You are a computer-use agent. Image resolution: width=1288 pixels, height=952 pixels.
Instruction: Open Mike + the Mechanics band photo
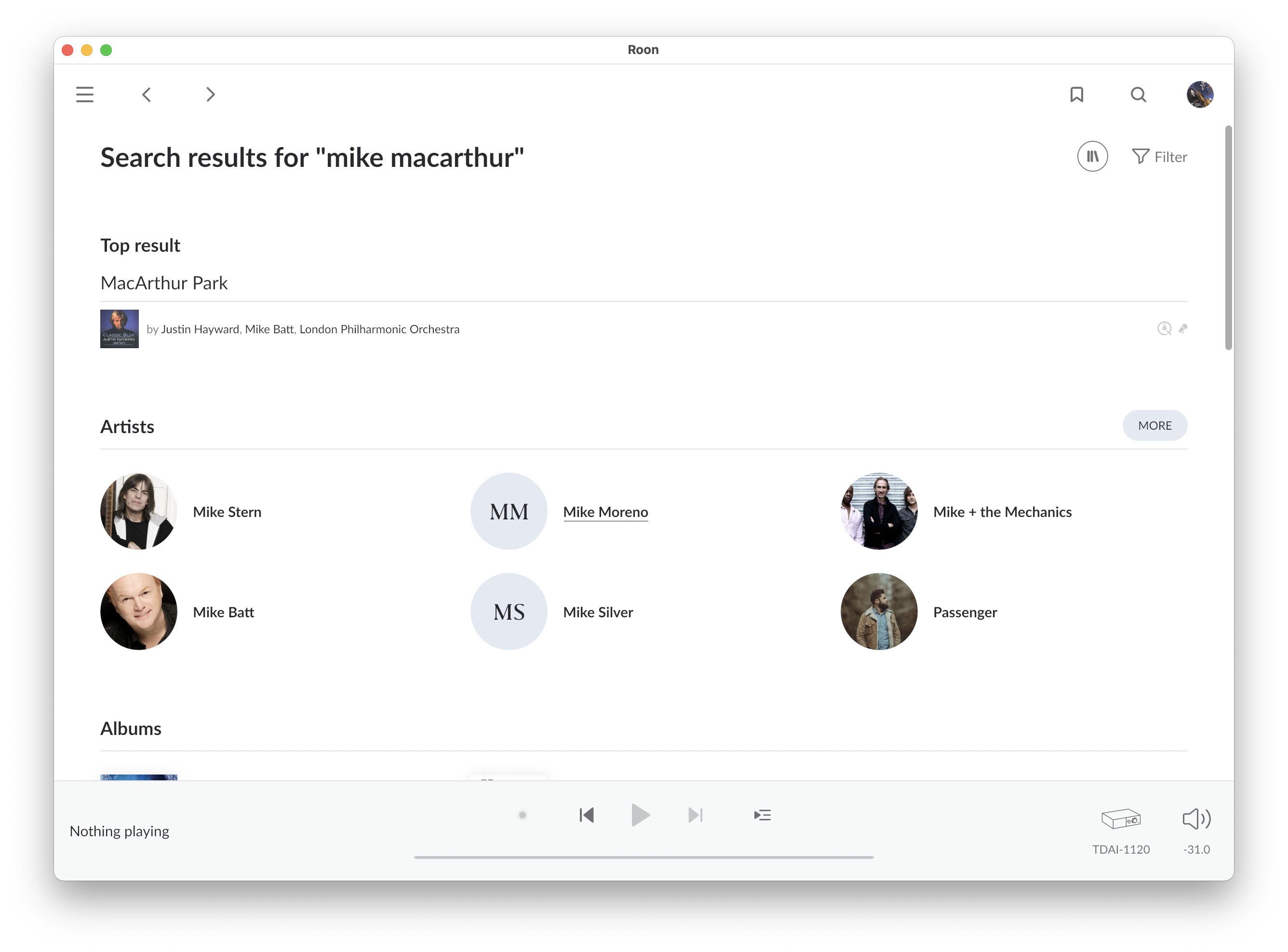[879, 512]
